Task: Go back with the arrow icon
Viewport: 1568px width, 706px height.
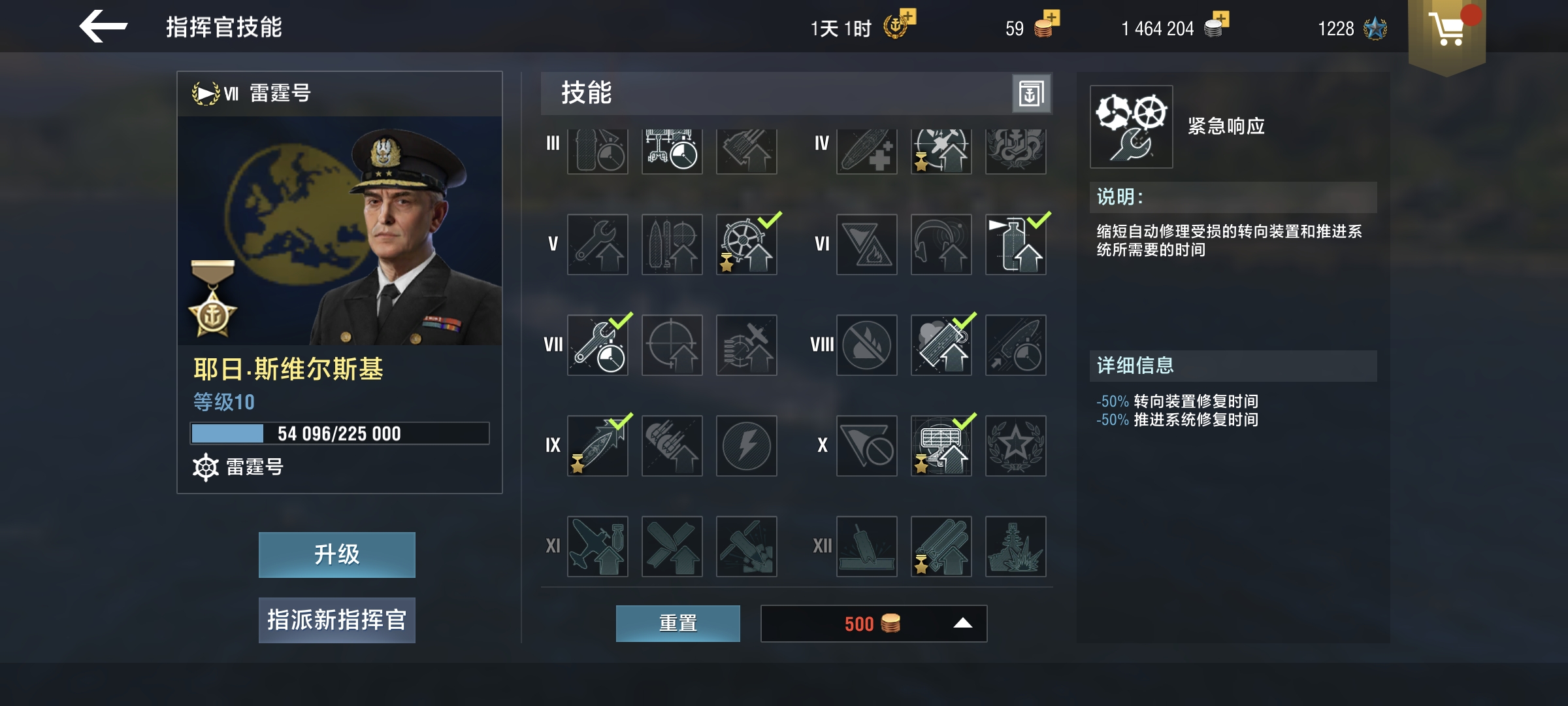Action: [x=103, y=26]
